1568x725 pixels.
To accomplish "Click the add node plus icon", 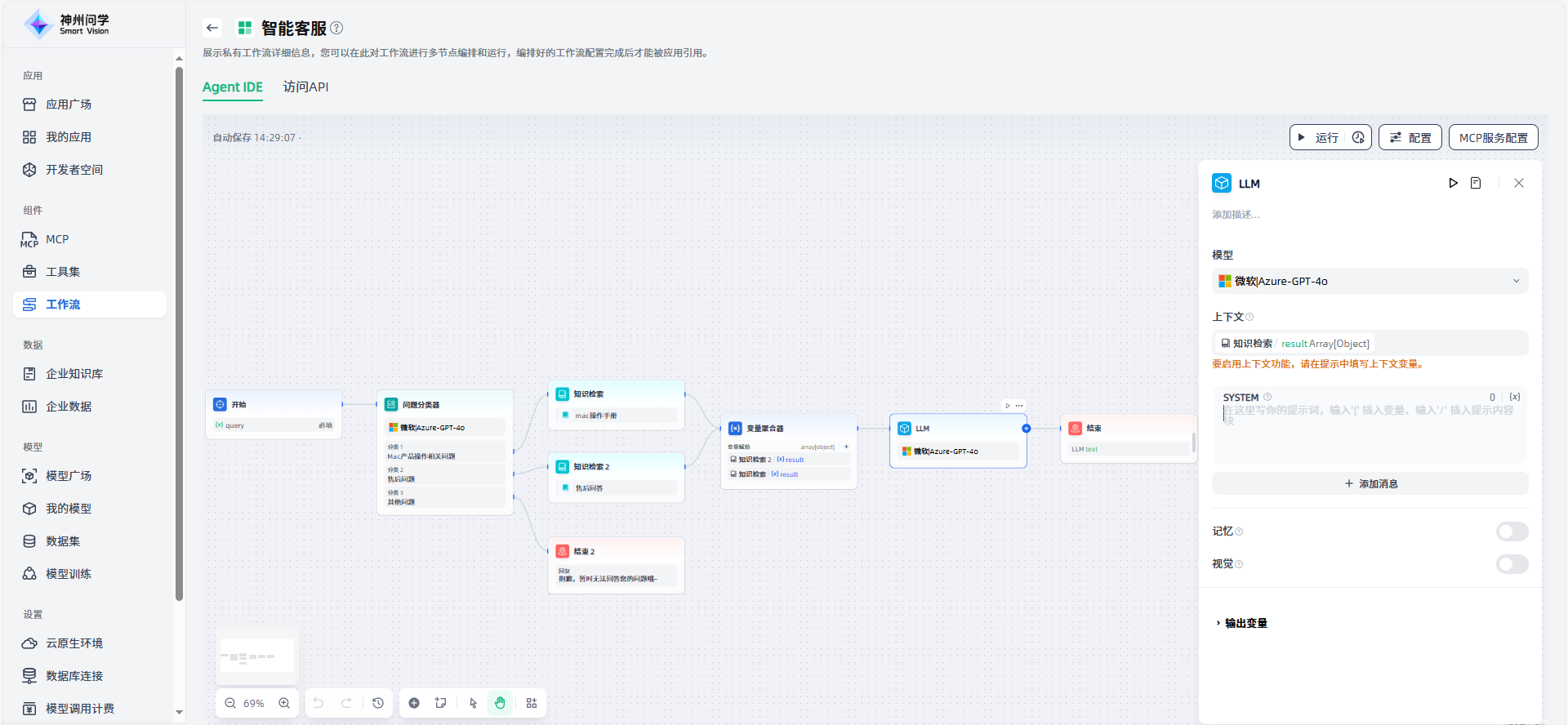I will (x=414, y=703).
